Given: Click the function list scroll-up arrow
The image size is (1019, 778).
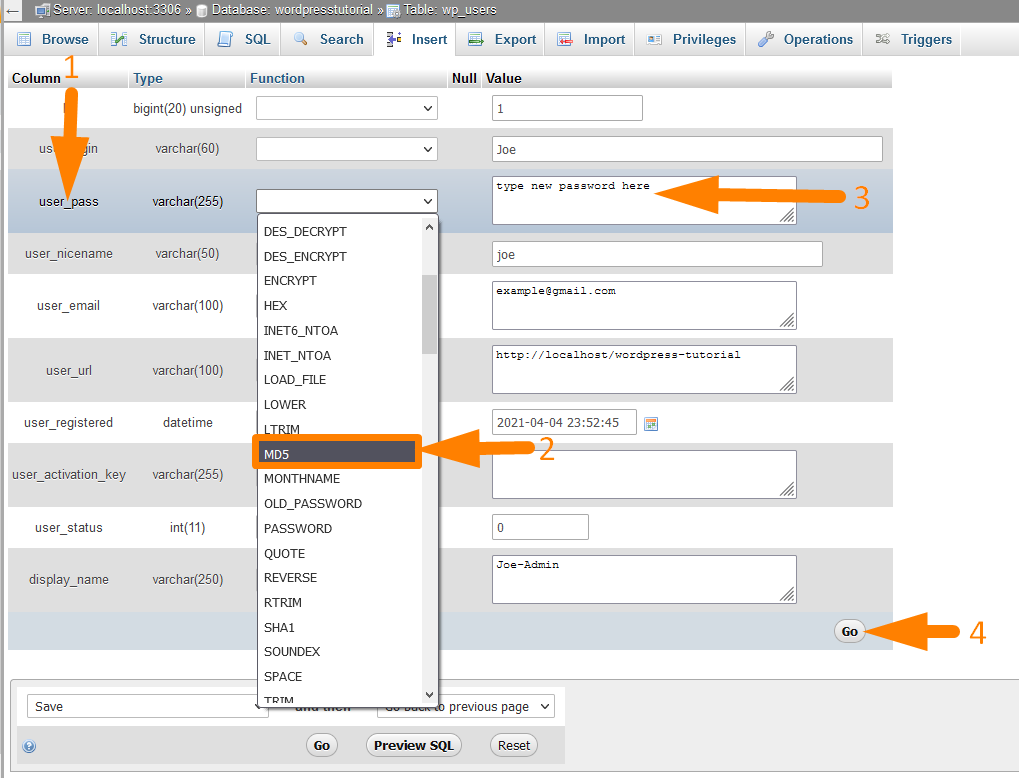Looking at the screenshot, I should 429,227.
